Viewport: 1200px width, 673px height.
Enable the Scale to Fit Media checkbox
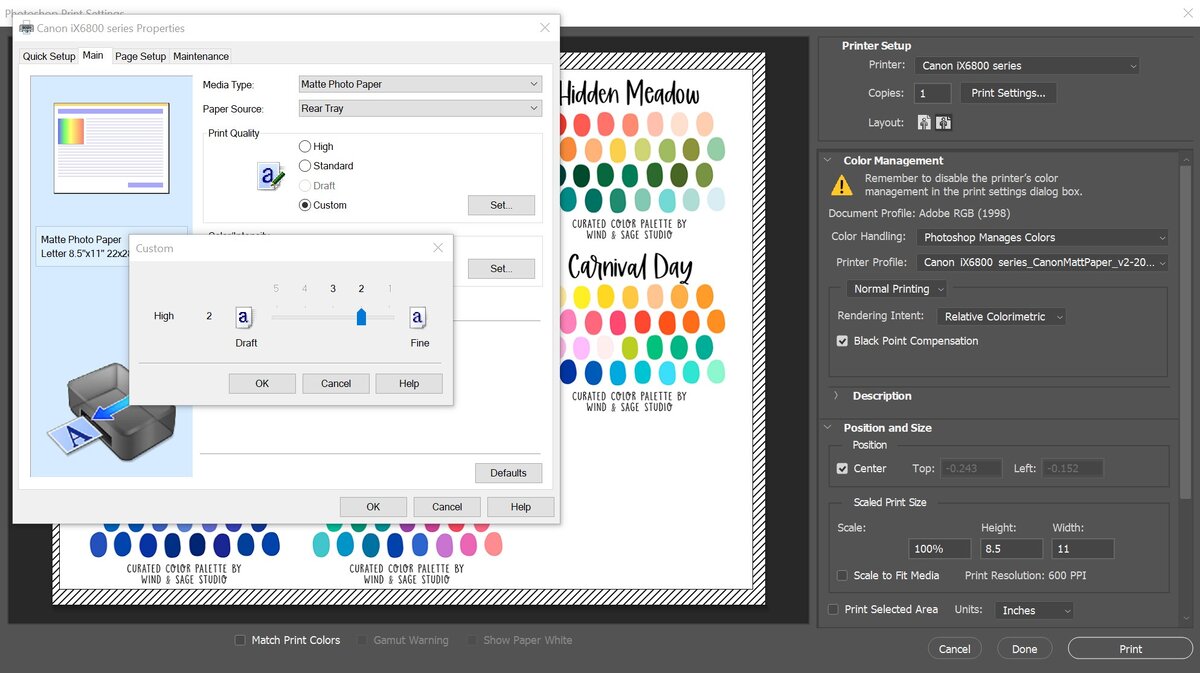pos(842,575)
